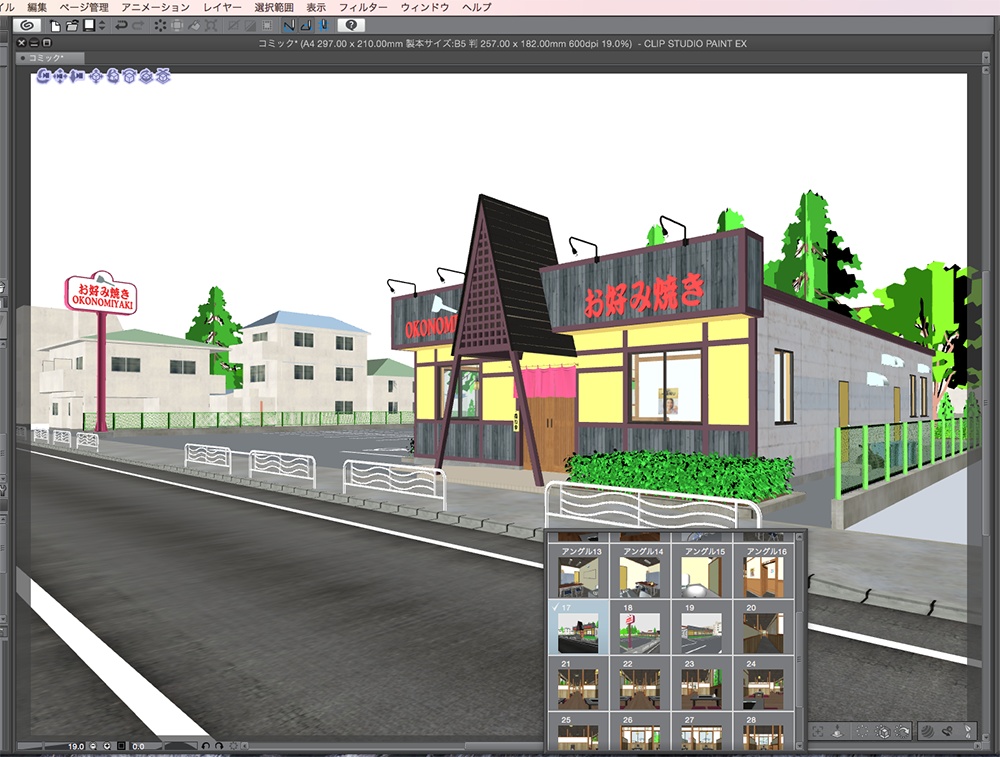Open CLIP STUDIO help via the question mark icon
This screenshot has height=757, width=1000.
pos(352,24)
